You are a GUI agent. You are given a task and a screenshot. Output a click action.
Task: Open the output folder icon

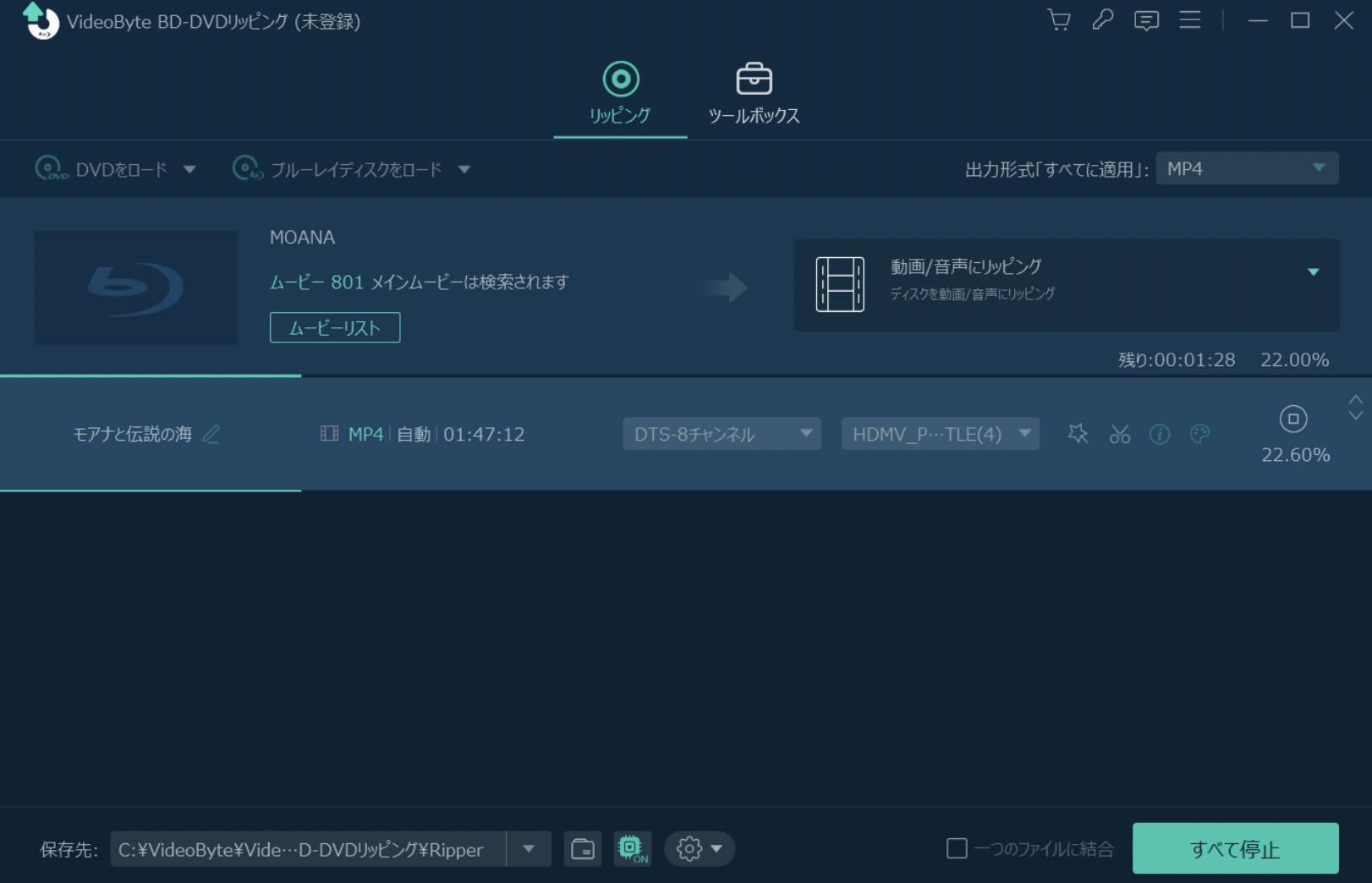coord(583,849)
